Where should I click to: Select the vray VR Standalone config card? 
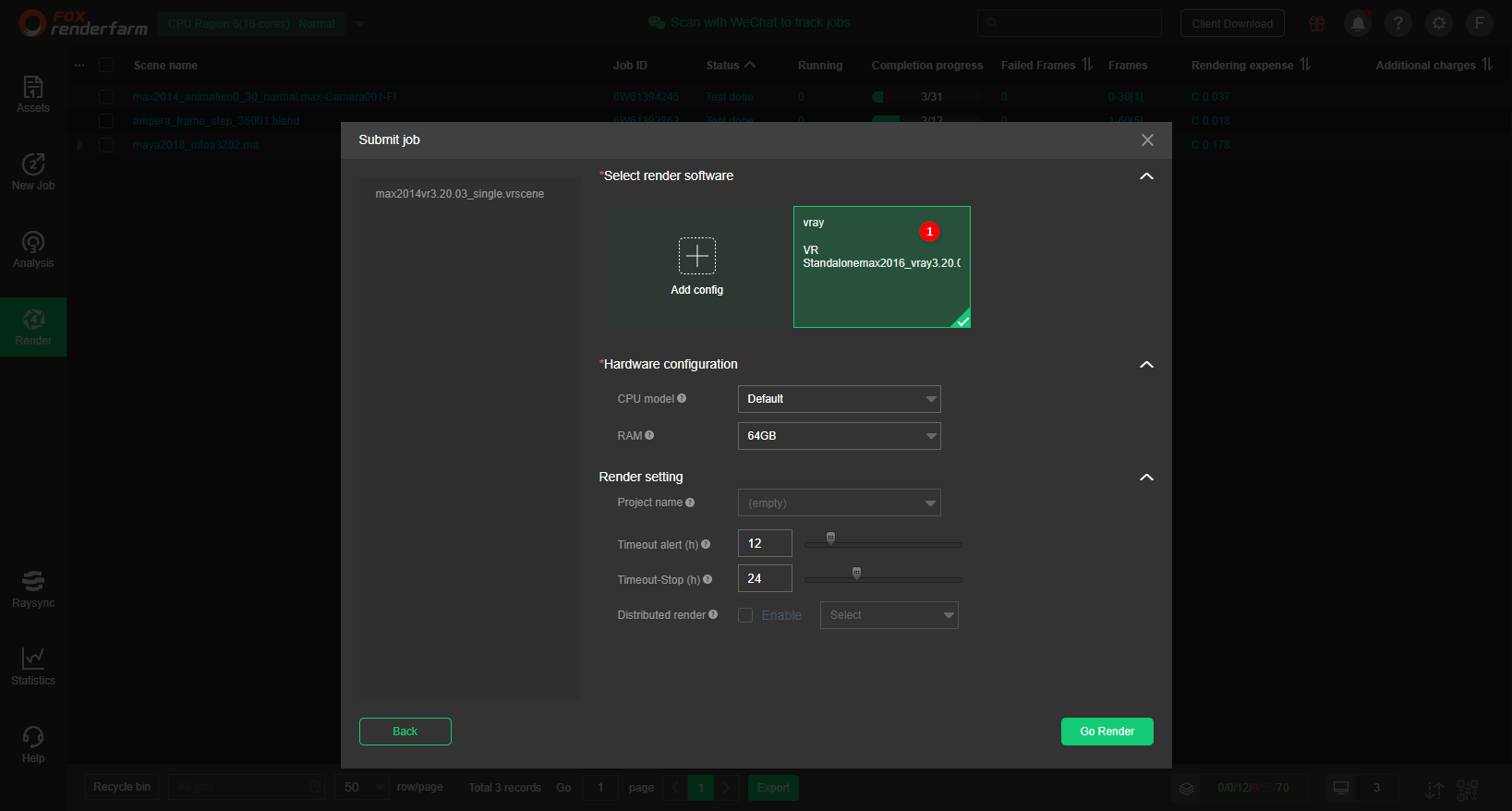882,267
